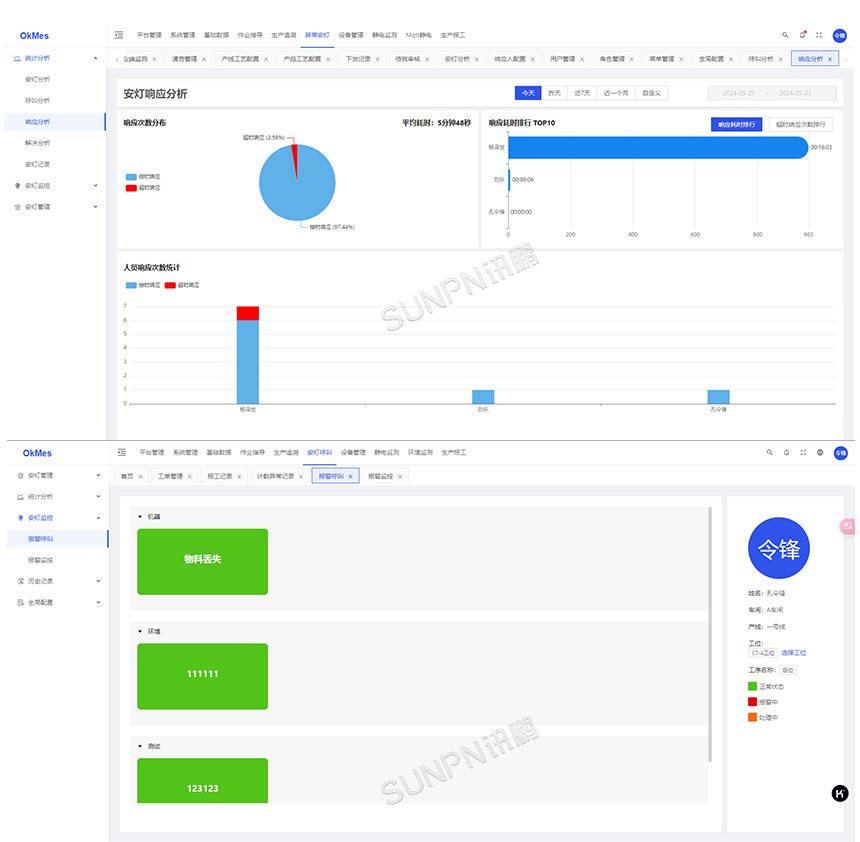Click the globe language icon in lower header
This screenshot has height=842, width=860.
coord(820,452)
